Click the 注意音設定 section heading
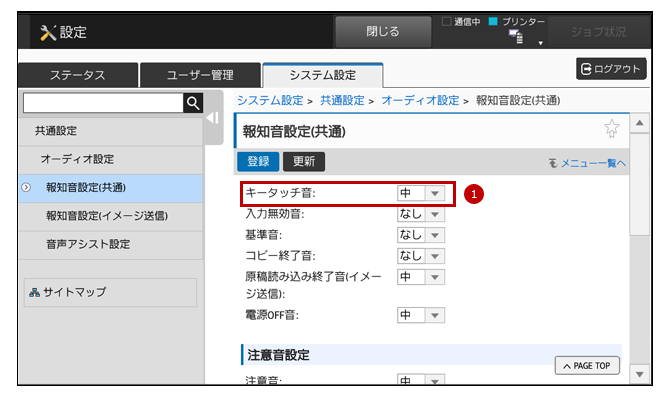The image size is (670, 396). (278, 355)
